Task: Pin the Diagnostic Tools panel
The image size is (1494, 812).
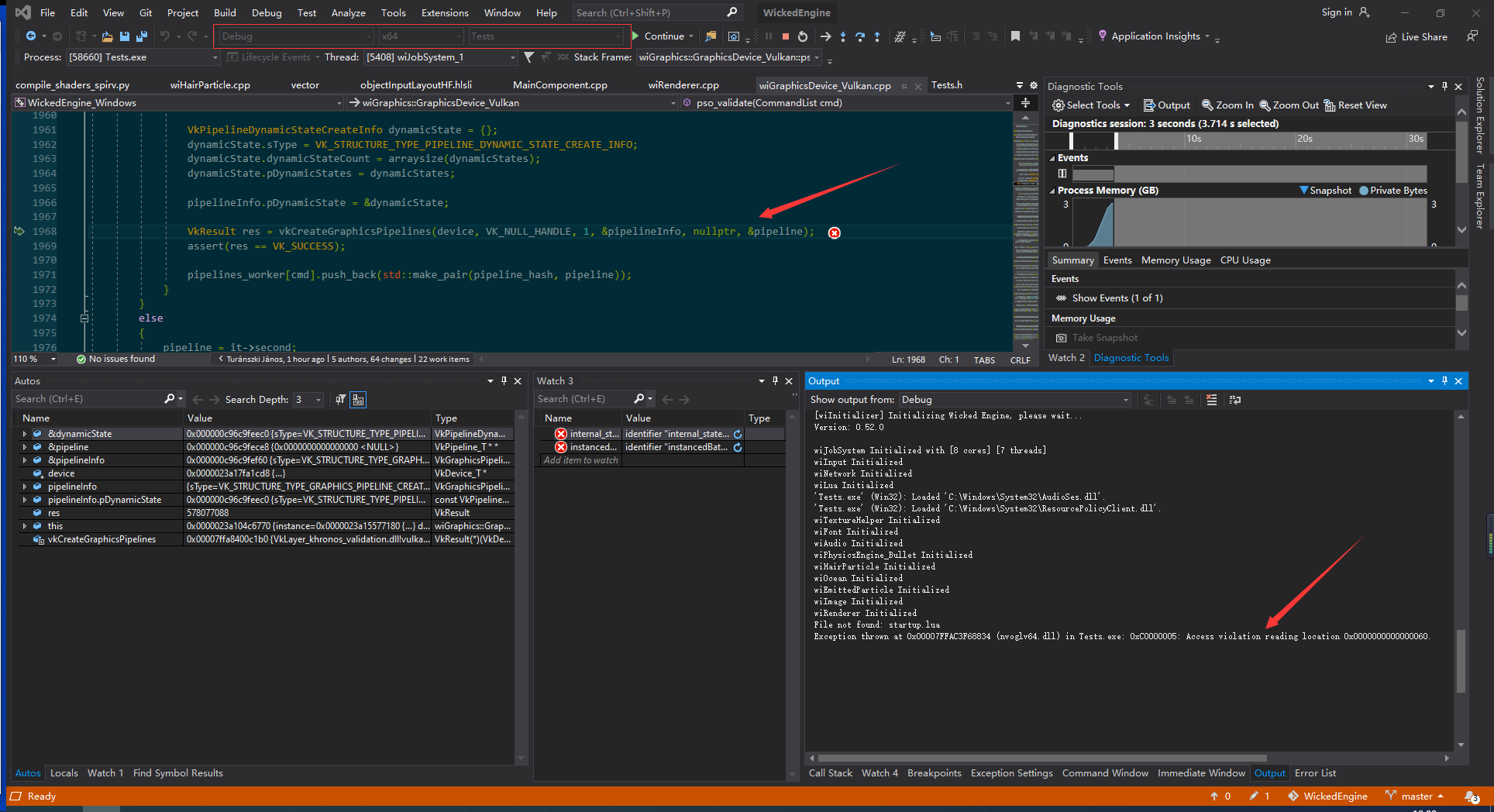Action: coord(1444,87)
